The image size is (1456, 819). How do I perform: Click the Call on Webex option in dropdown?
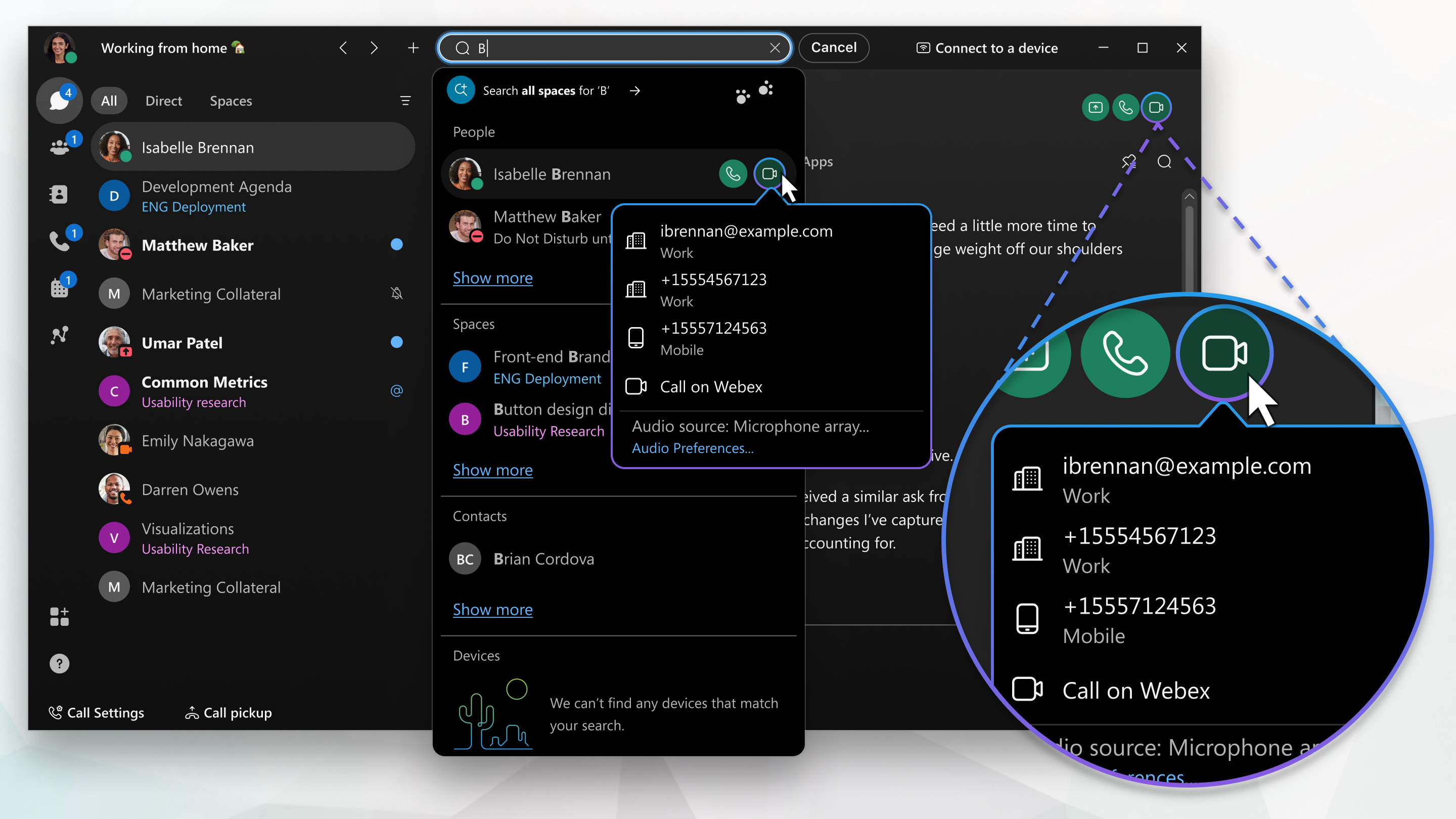711,386
